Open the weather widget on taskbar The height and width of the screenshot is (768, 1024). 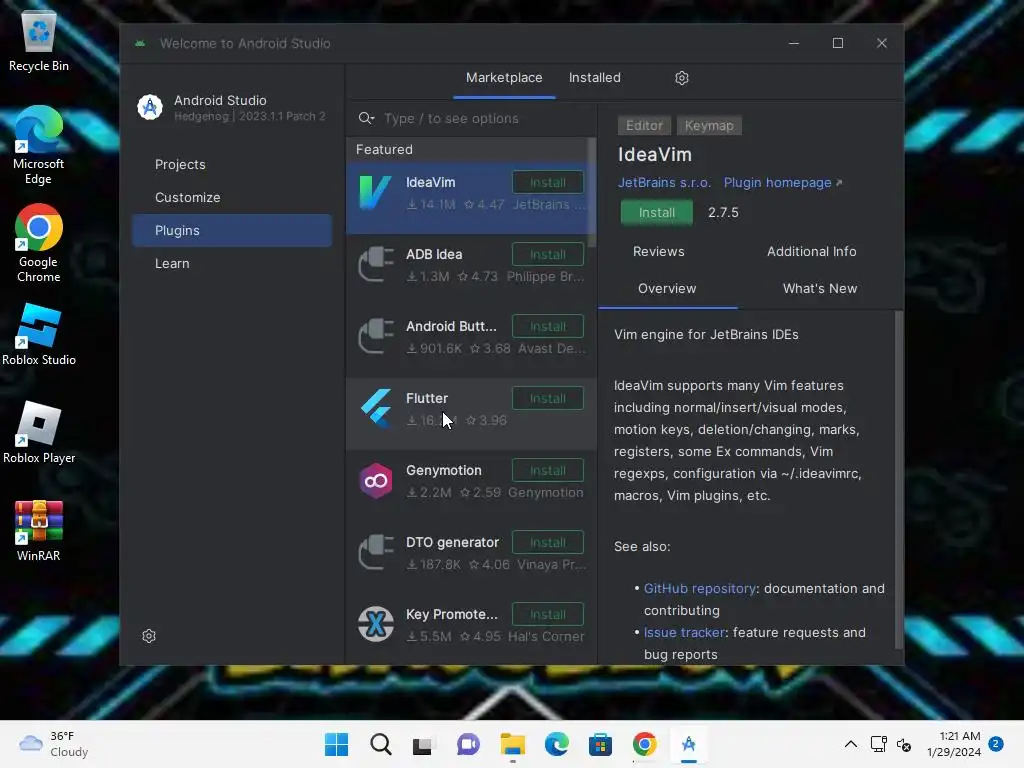(x=54, y=744)
